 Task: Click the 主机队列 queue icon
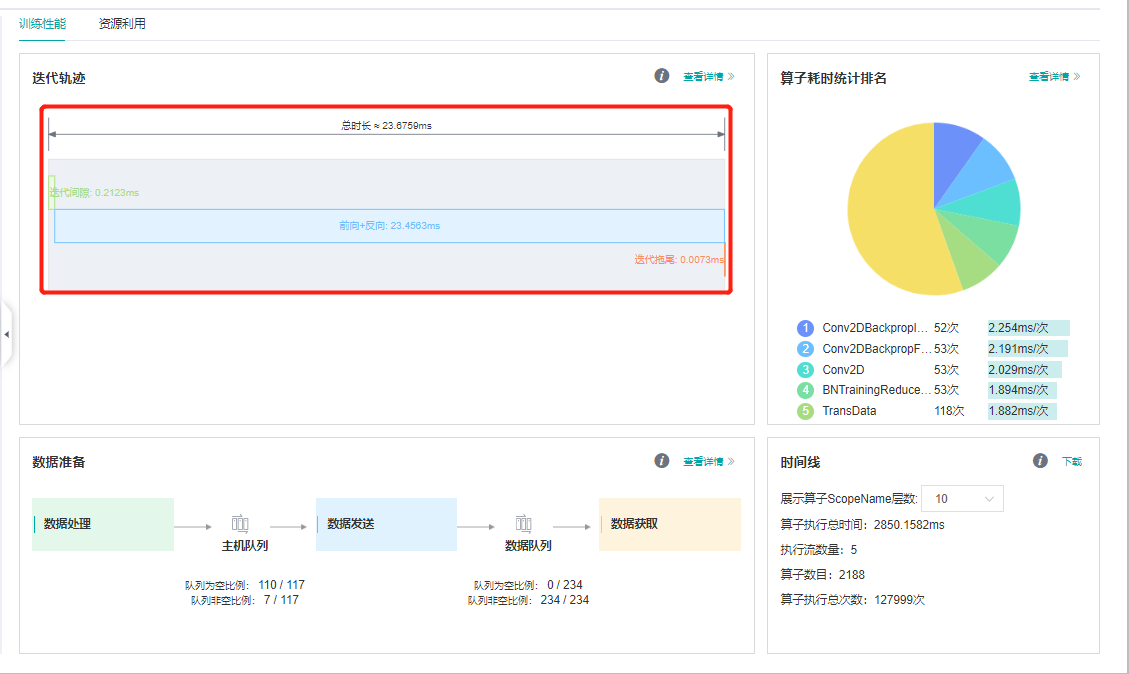[240, 523]
